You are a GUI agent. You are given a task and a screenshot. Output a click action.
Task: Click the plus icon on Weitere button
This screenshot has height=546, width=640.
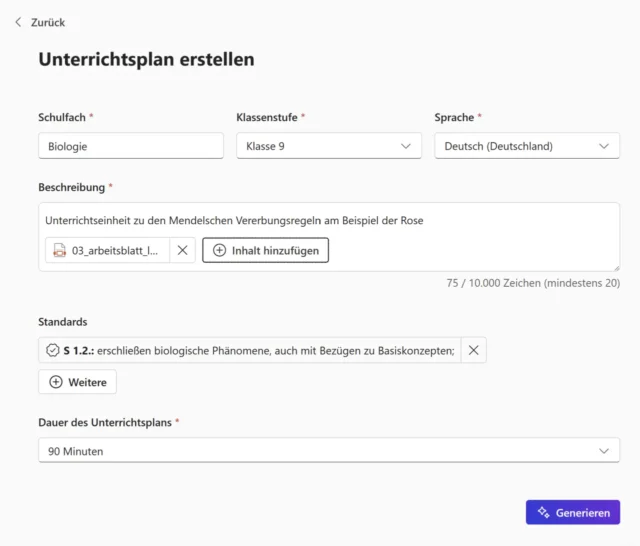click(x=56, y=382)
